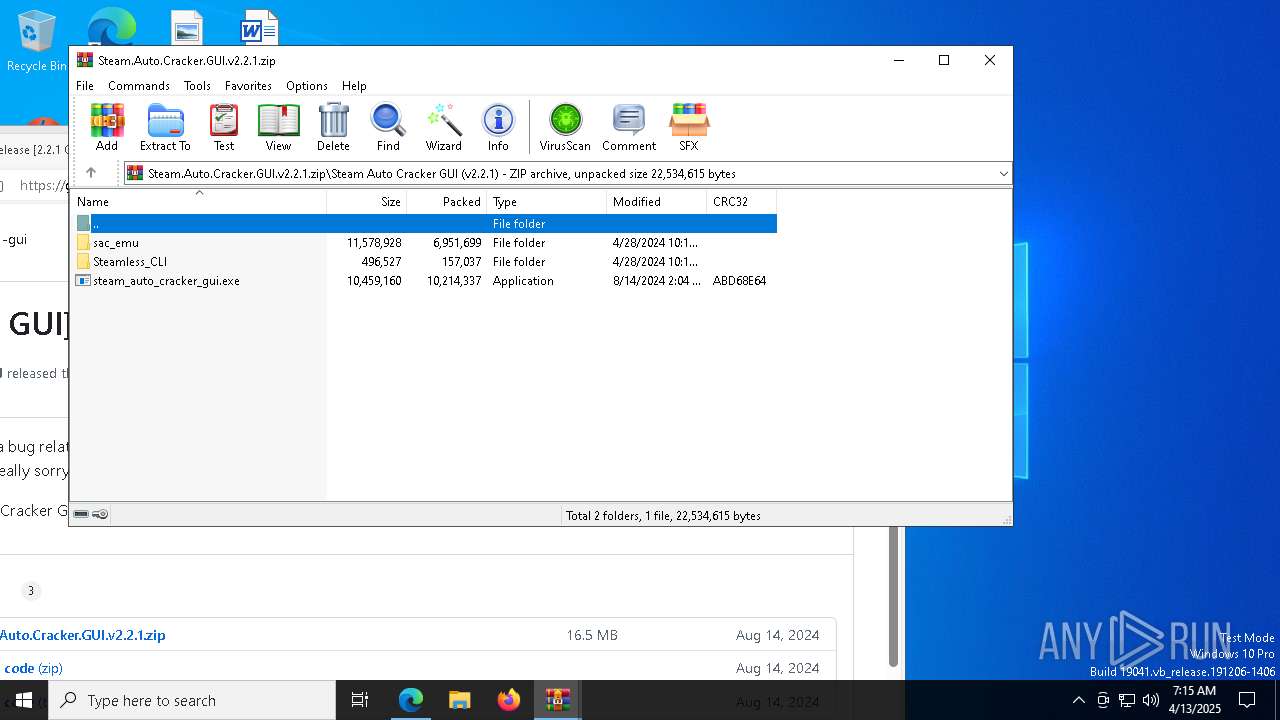Click the CRC32 value ABD68E64
Image resolution: width=1280 pixels, height=720 pixels.
739,281
